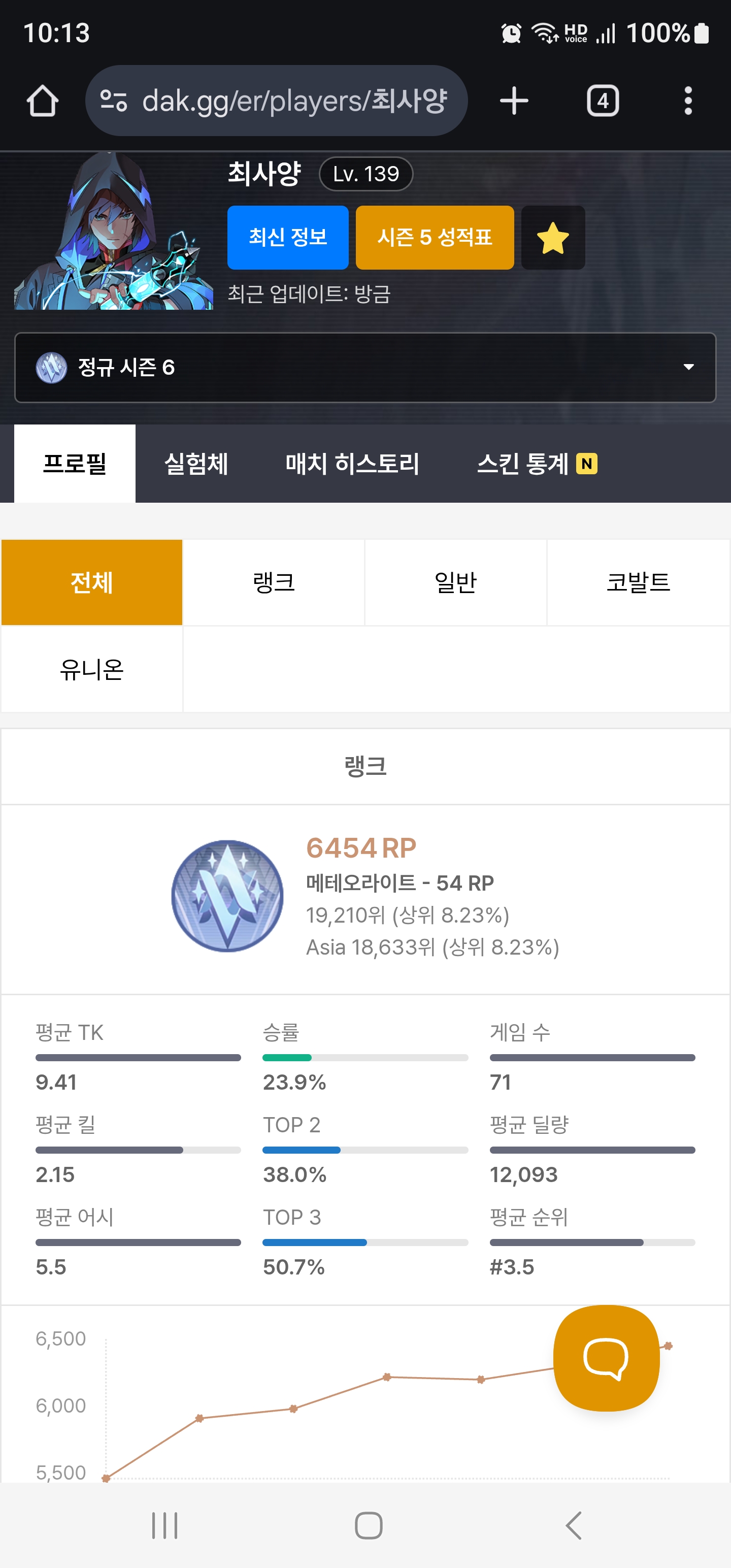The width and height of the screenshot is (731, 1568).
Task: Tap the Android recent apps icon
Action: pos(164,1525)
